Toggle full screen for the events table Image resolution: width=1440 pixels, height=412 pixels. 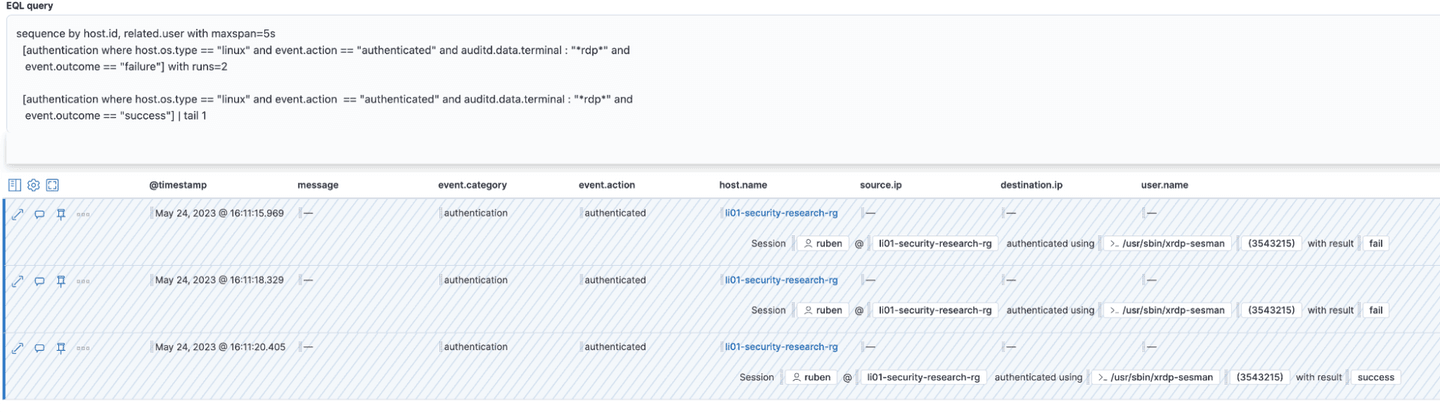coord(53,185)
